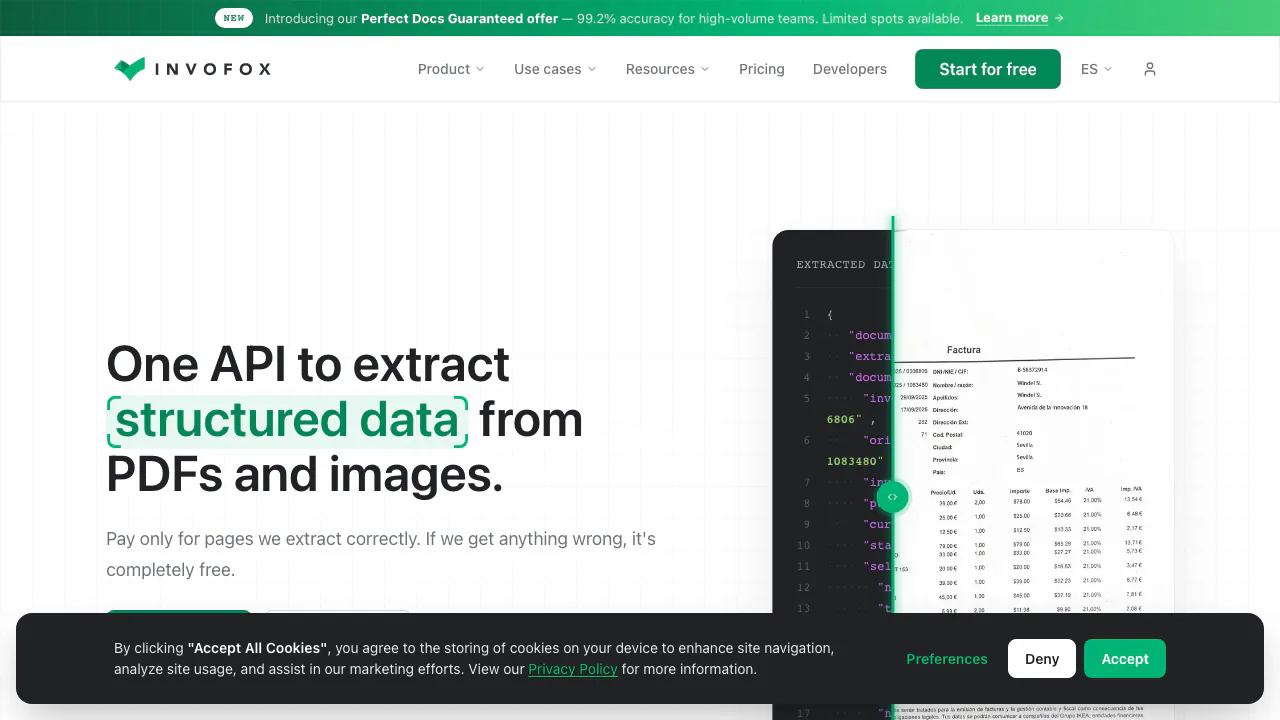Expand the Use cases menu
The width and height of the screenshot is (1280, 720).
555,69
